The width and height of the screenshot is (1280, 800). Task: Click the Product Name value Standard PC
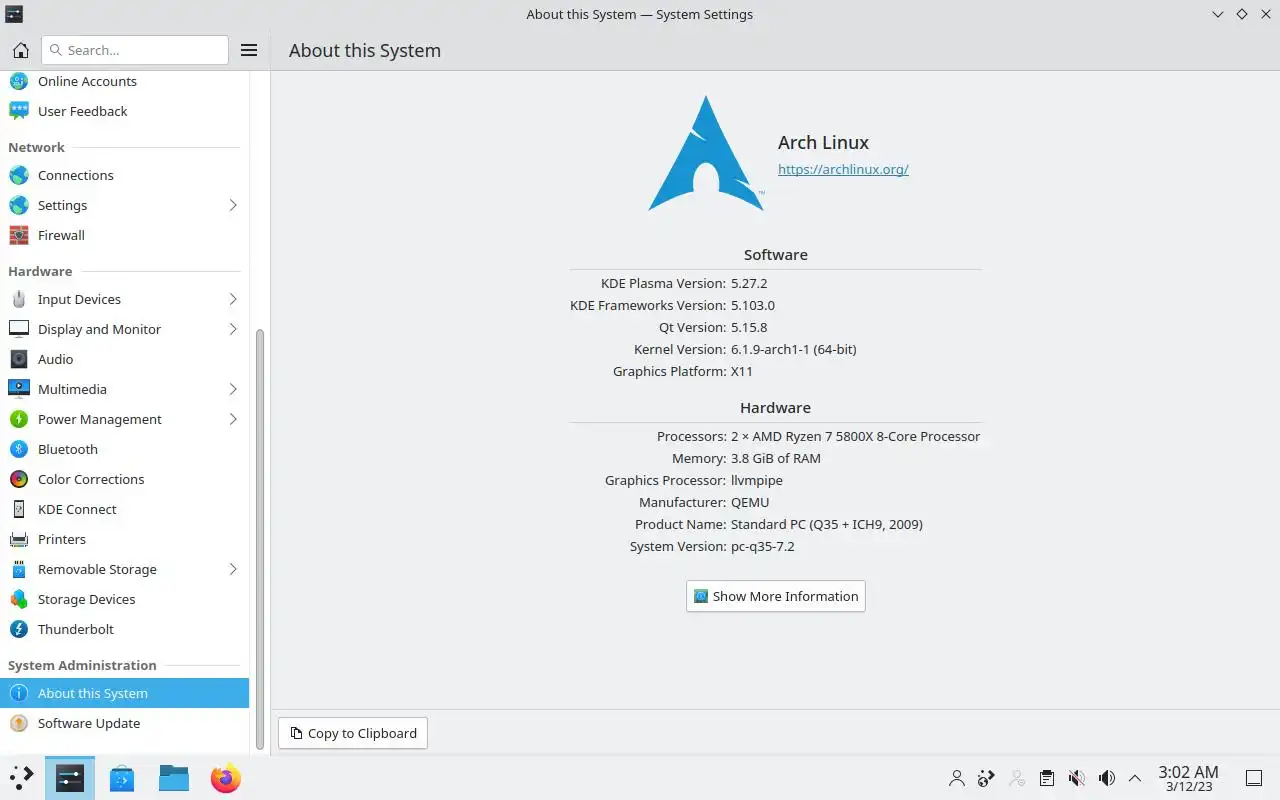pyautogui.click(x=827, y=524)
